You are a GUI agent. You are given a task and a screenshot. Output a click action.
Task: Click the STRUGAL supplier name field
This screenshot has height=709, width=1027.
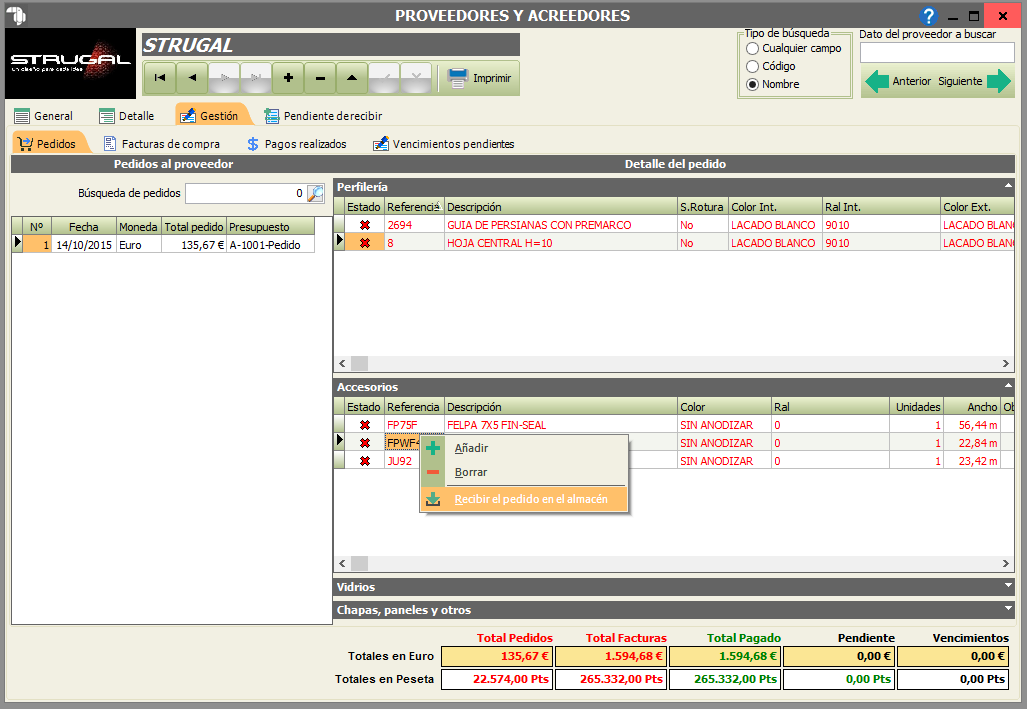[331, 45]
